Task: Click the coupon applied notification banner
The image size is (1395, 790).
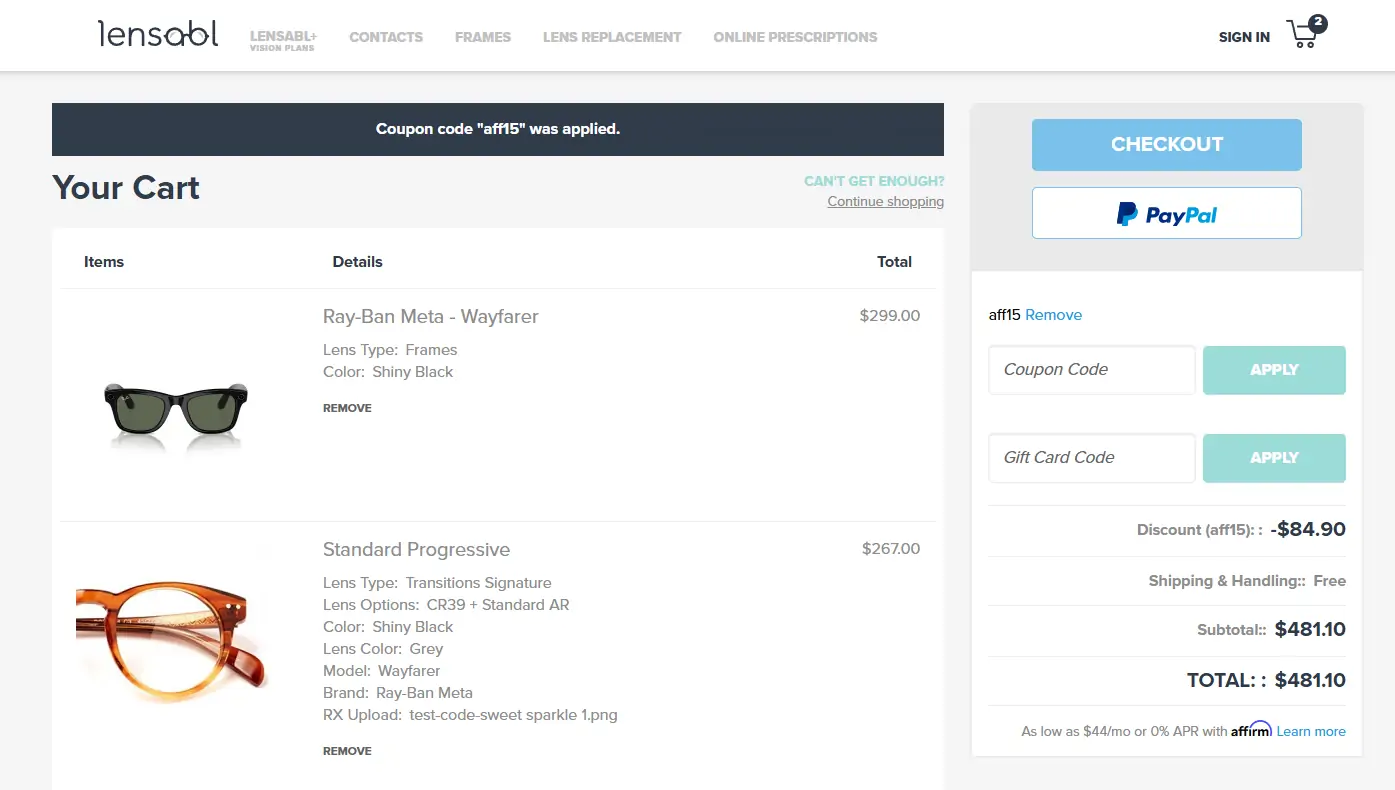Action: click(498, 129)
